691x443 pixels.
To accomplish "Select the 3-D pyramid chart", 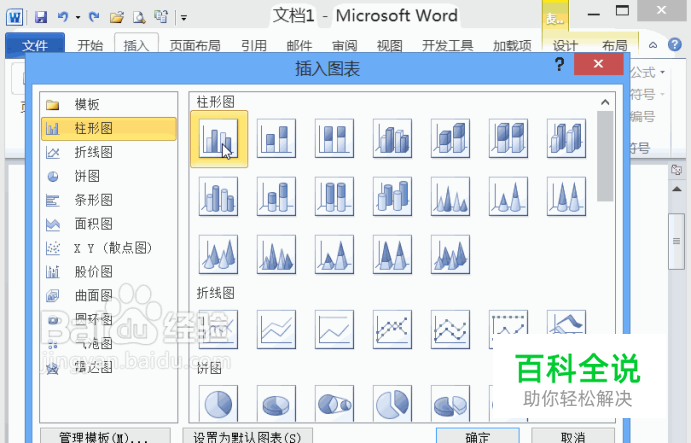I will [450, 254].
